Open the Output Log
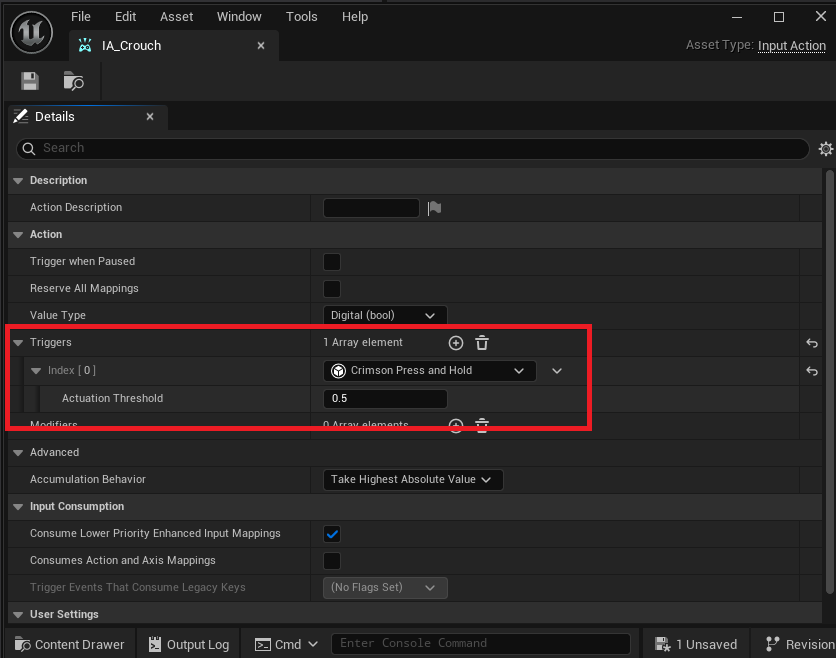 (189, 644)
